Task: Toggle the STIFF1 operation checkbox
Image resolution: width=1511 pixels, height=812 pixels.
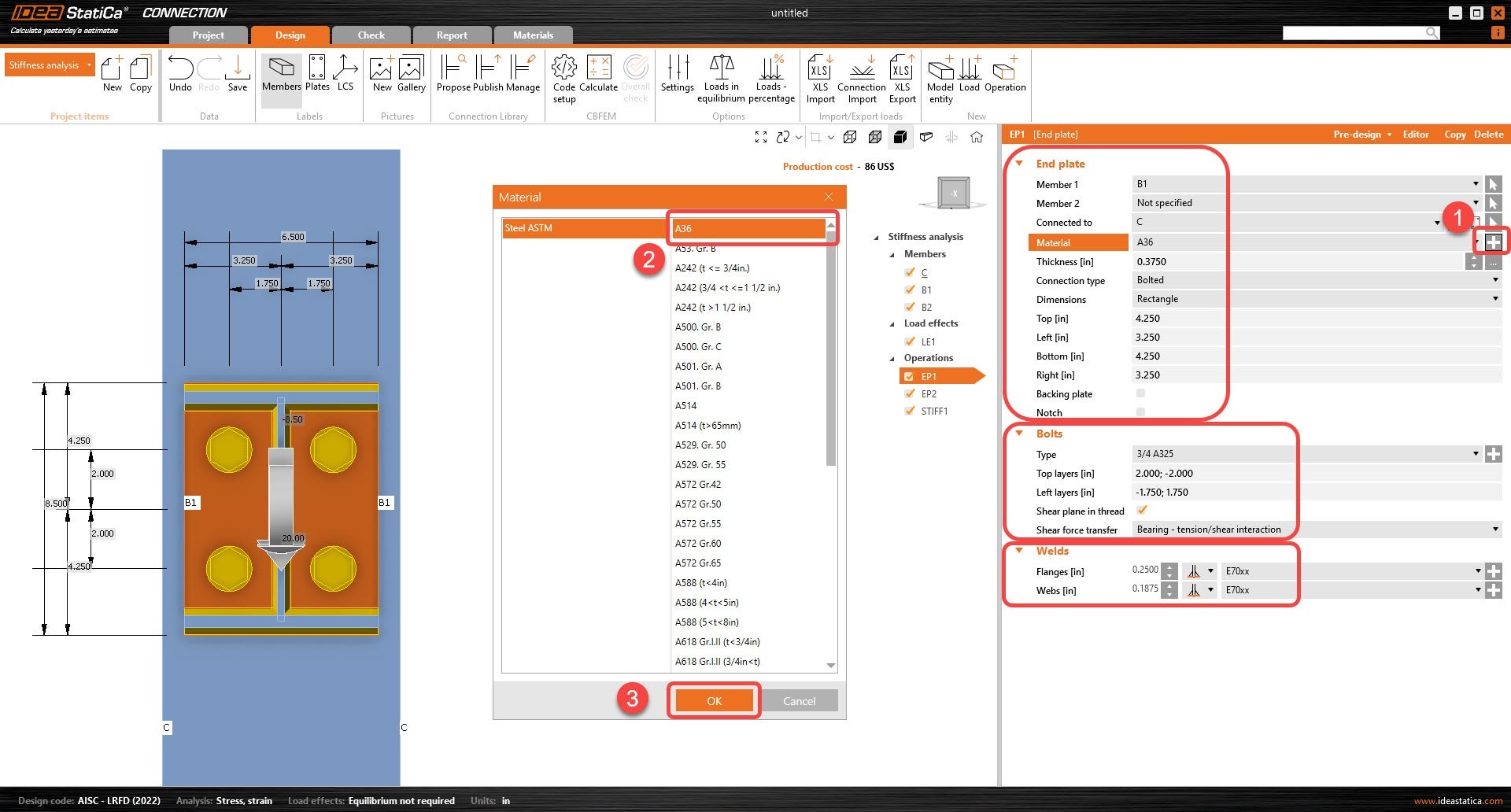Action: coord(910,411)
